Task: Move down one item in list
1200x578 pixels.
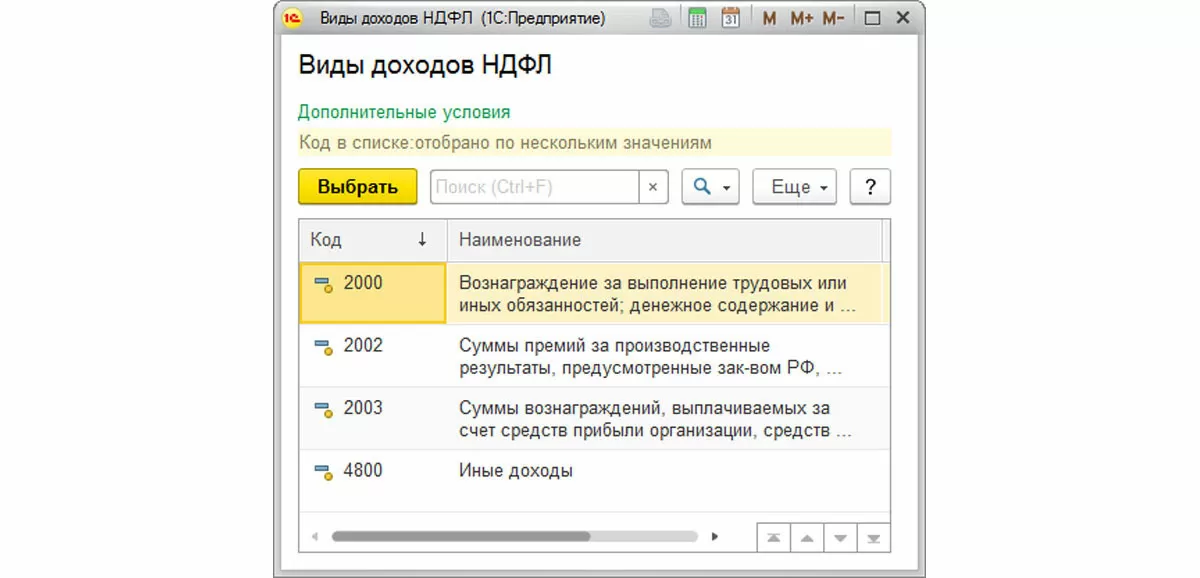Action: [840, 537]
